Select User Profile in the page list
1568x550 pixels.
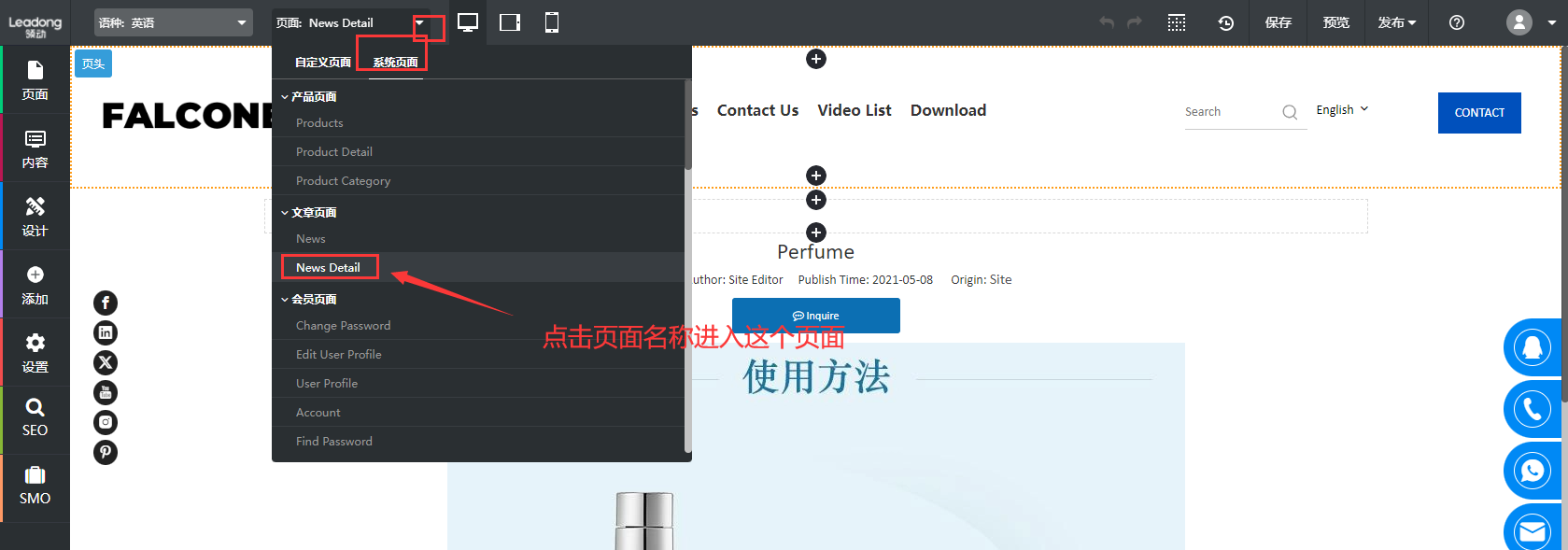tap(478, 383)
